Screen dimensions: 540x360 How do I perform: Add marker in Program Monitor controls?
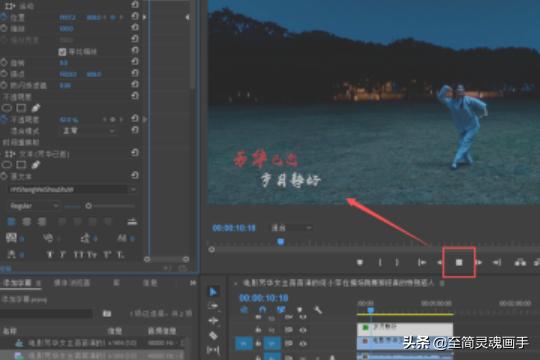[x=360, y=263]
